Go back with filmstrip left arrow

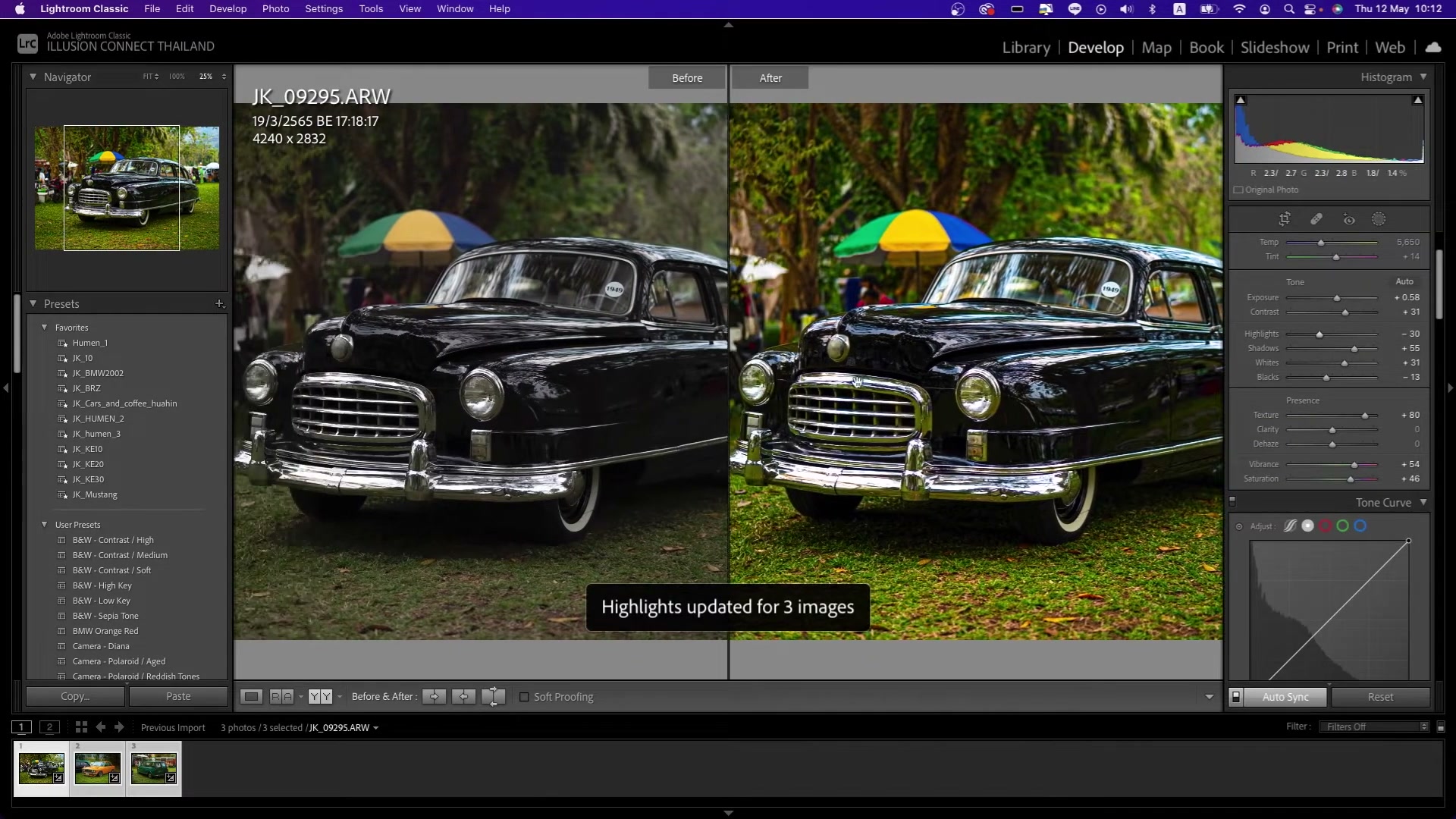101,726
